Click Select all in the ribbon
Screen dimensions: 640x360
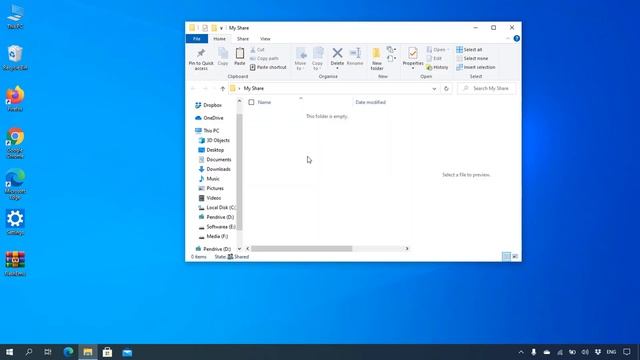[x=469, y=49]
